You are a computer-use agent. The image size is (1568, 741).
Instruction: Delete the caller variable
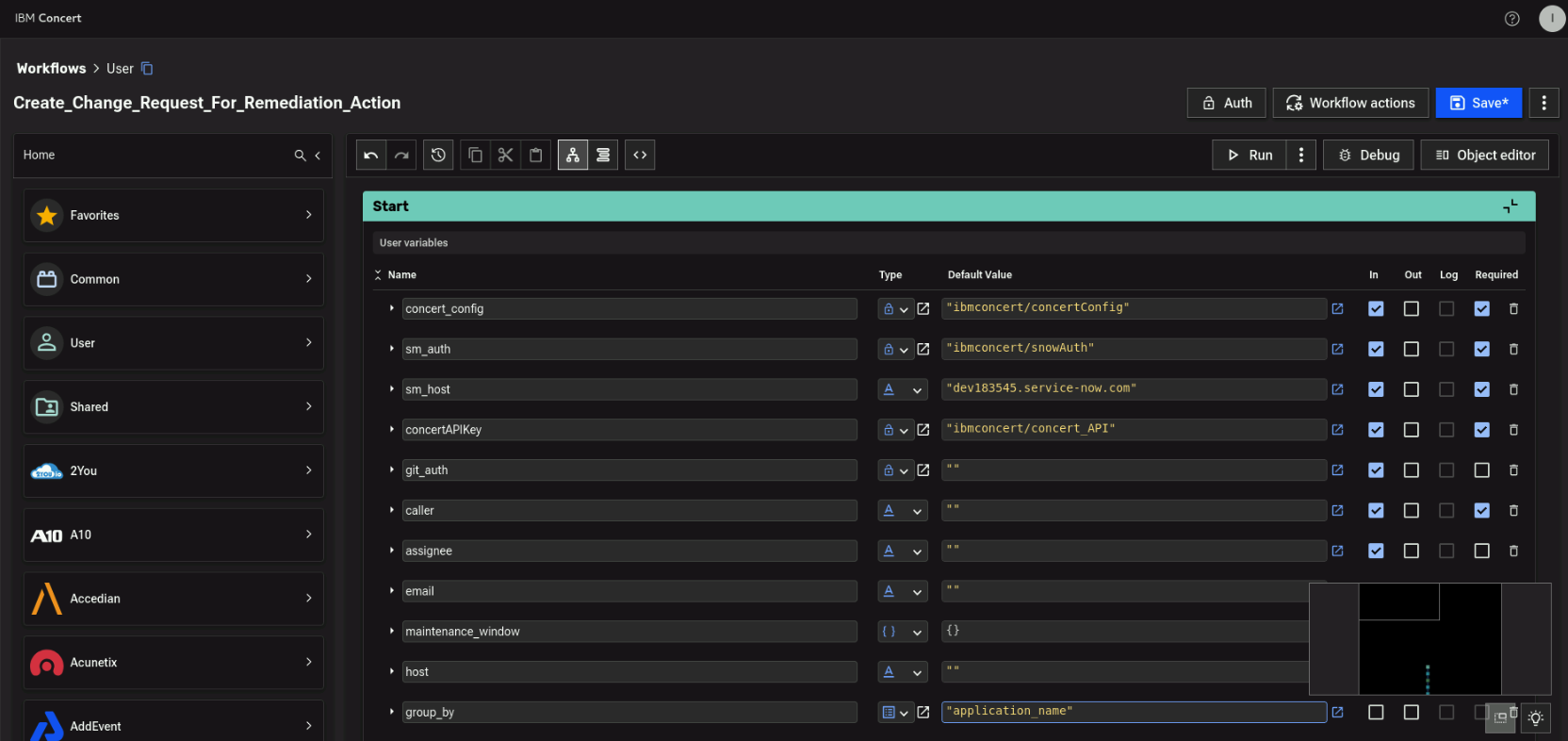click(x=1514, y=510)
